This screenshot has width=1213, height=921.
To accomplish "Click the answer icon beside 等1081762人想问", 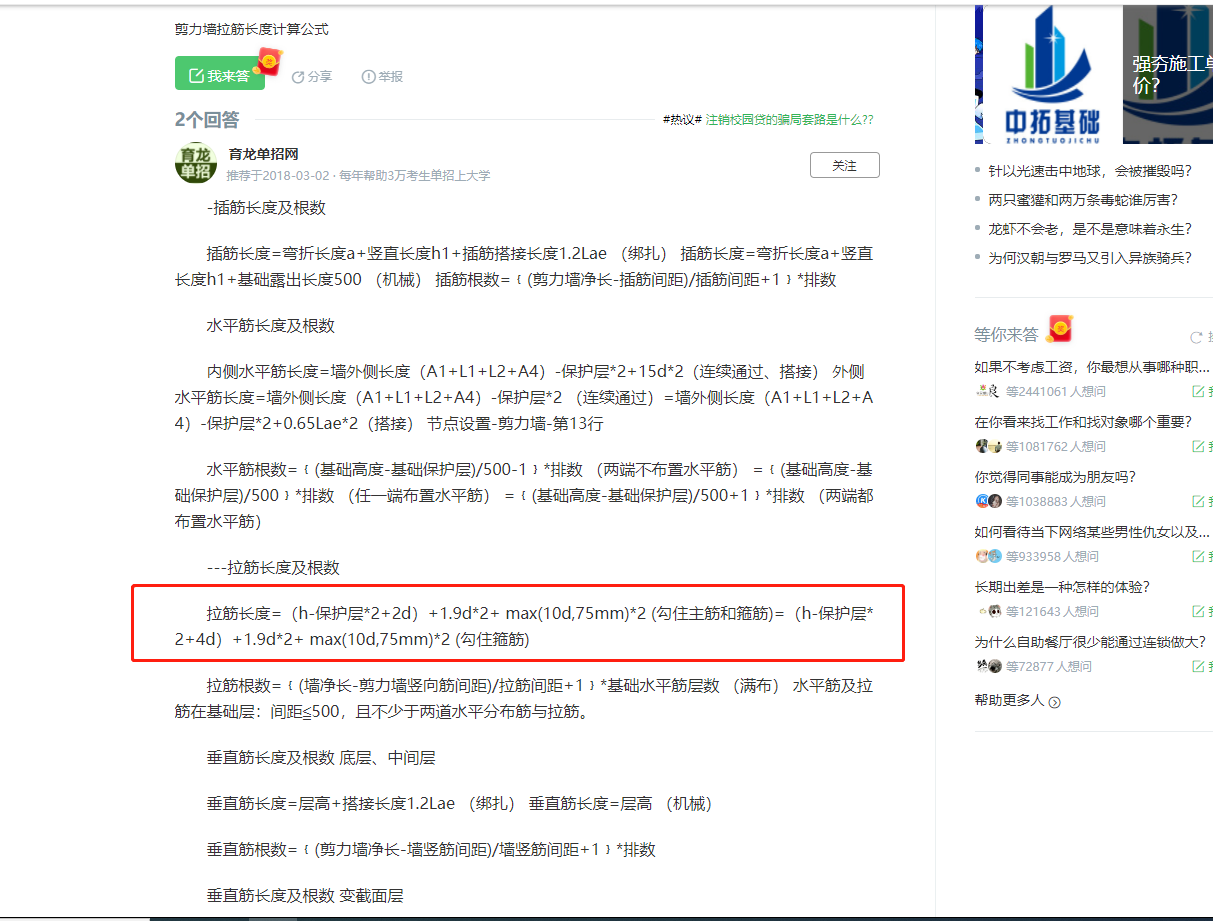I will pyautogui.click(x=1198, y=447).
